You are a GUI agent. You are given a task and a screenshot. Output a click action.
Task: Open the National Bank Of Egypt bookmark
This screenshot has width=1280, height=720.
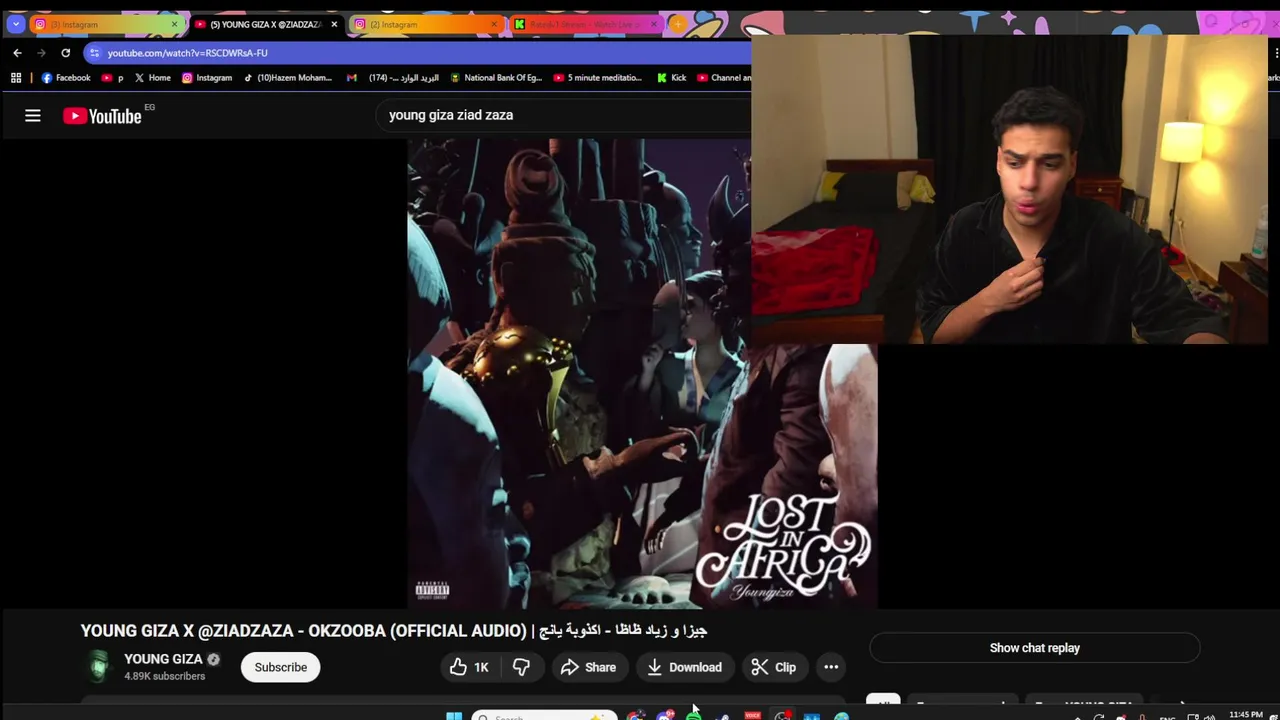[x=496, y=78]
